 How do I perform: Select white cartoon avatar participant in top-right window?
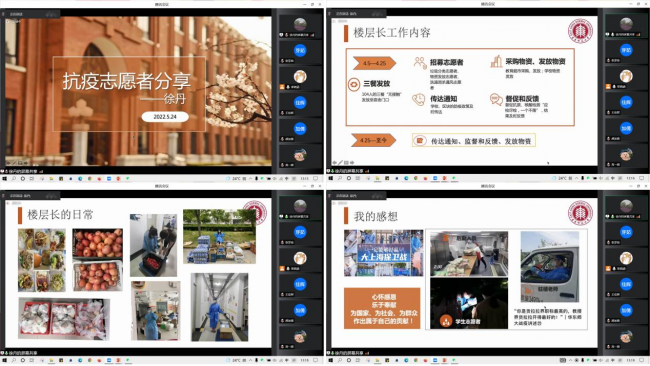coord(626,76)
